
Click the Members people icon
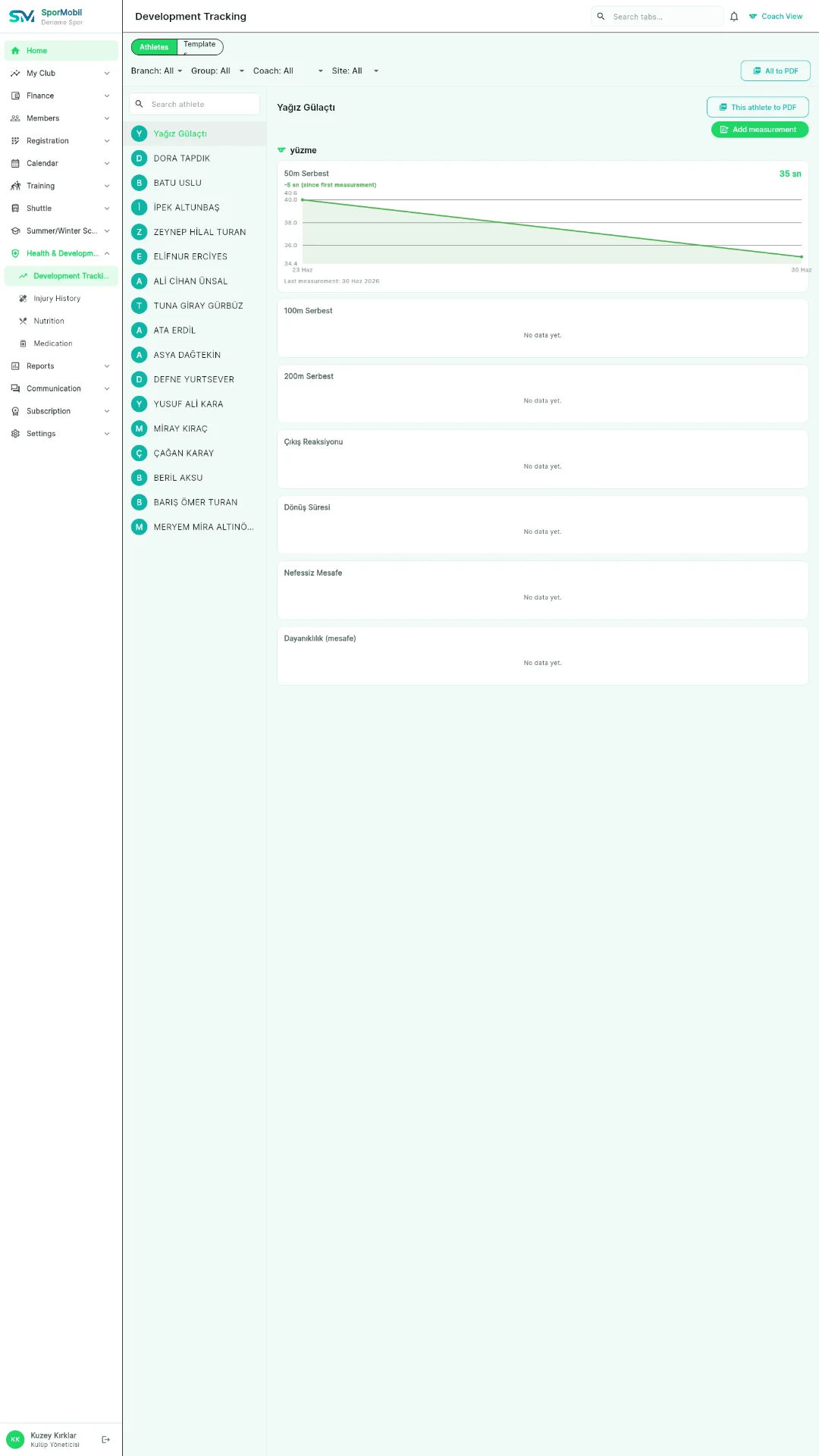point(15,118)
